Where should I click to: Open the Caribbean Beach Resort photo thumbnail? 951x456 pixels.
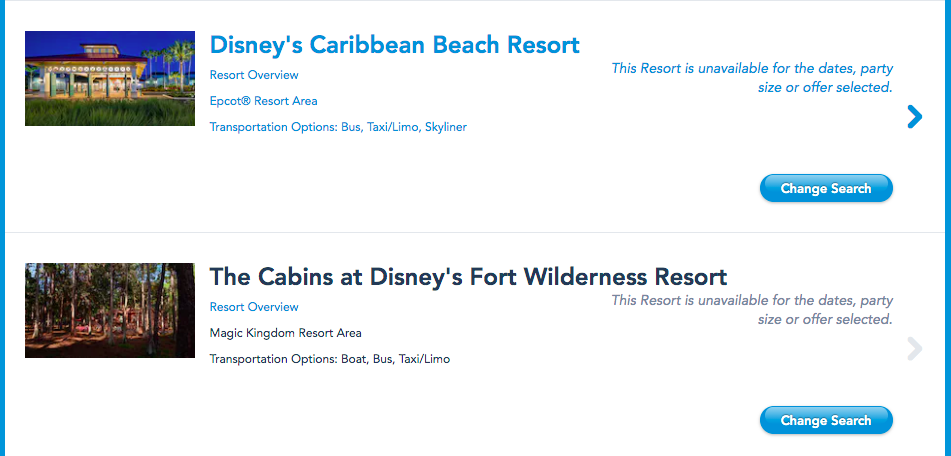pos(110,78)
